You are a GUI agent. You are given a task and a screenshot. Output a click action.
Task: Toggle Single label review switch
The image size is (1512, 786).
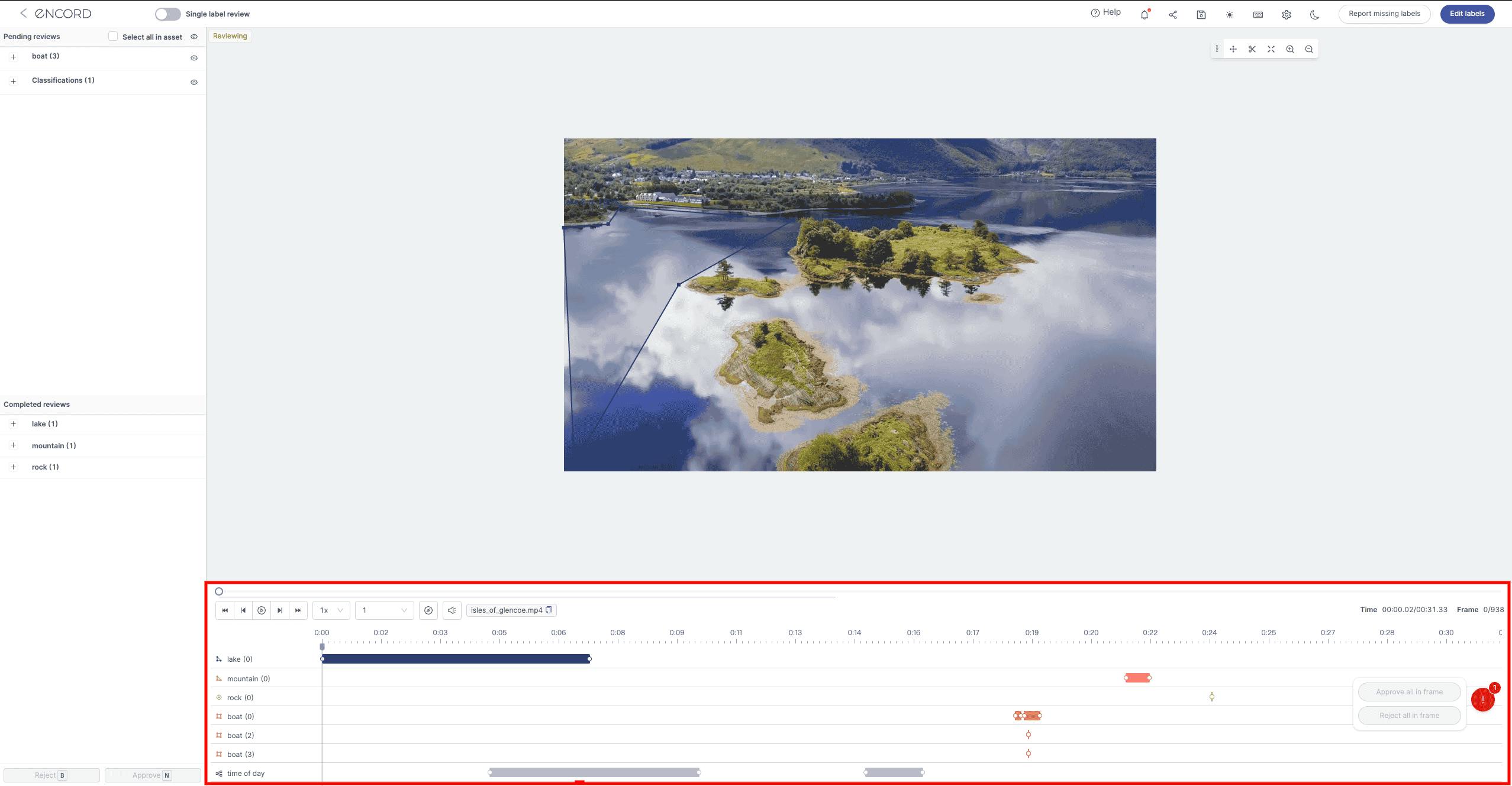[167, 14]
